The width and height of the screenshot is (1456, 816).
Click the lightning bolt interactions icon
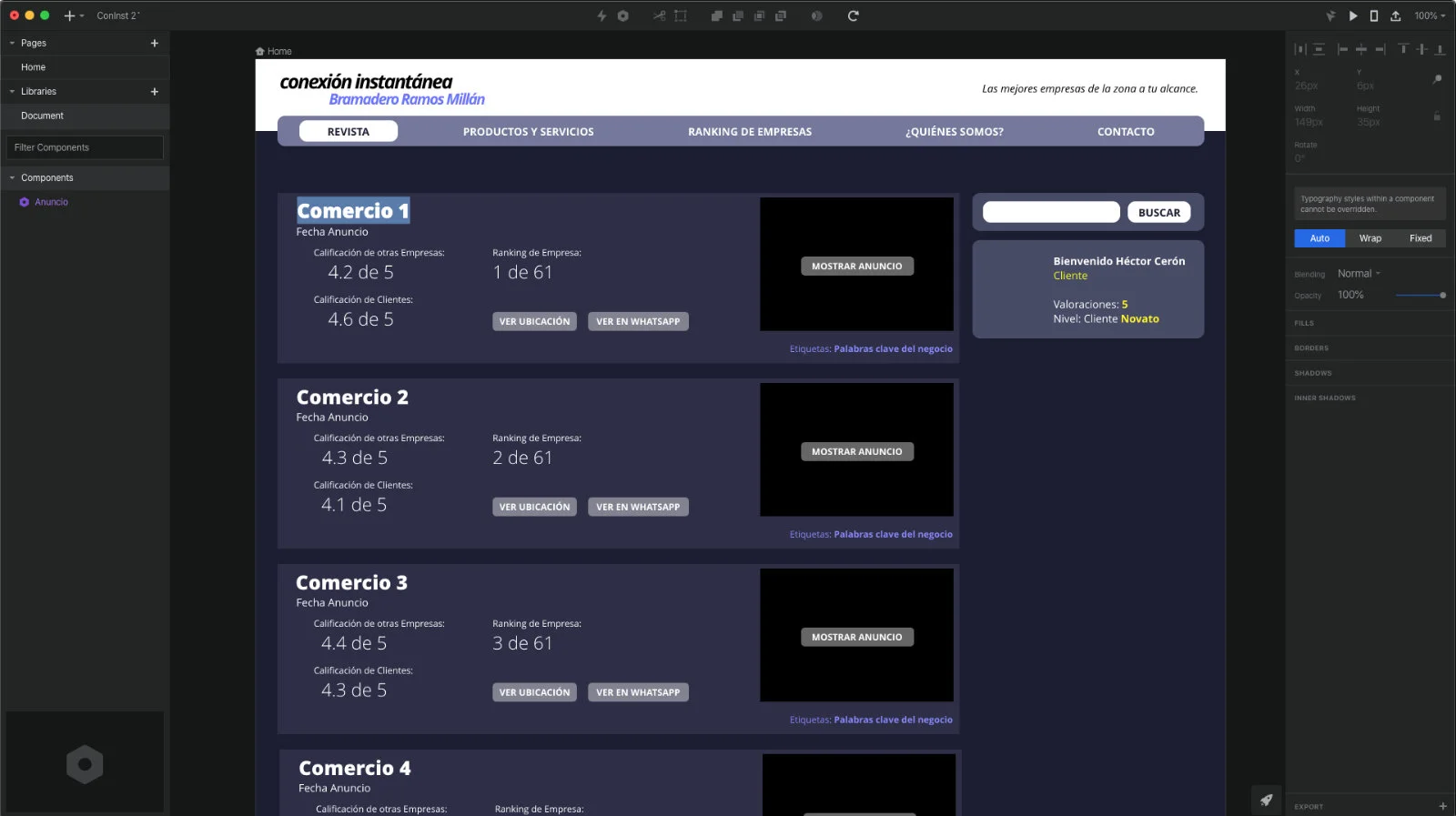tap(602, 15)
